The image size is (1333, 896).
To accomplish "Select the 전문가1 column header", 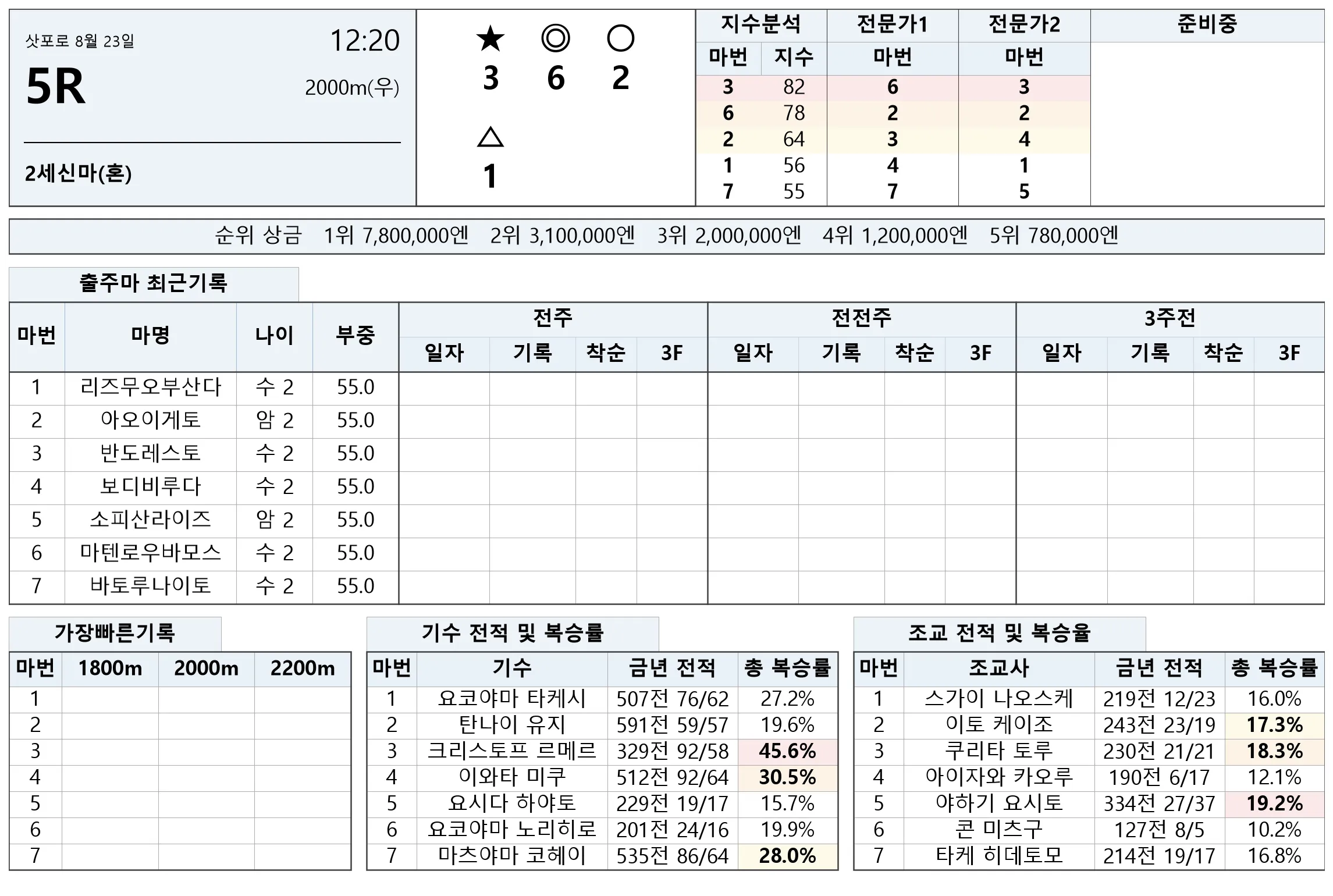I will [893, 24].
